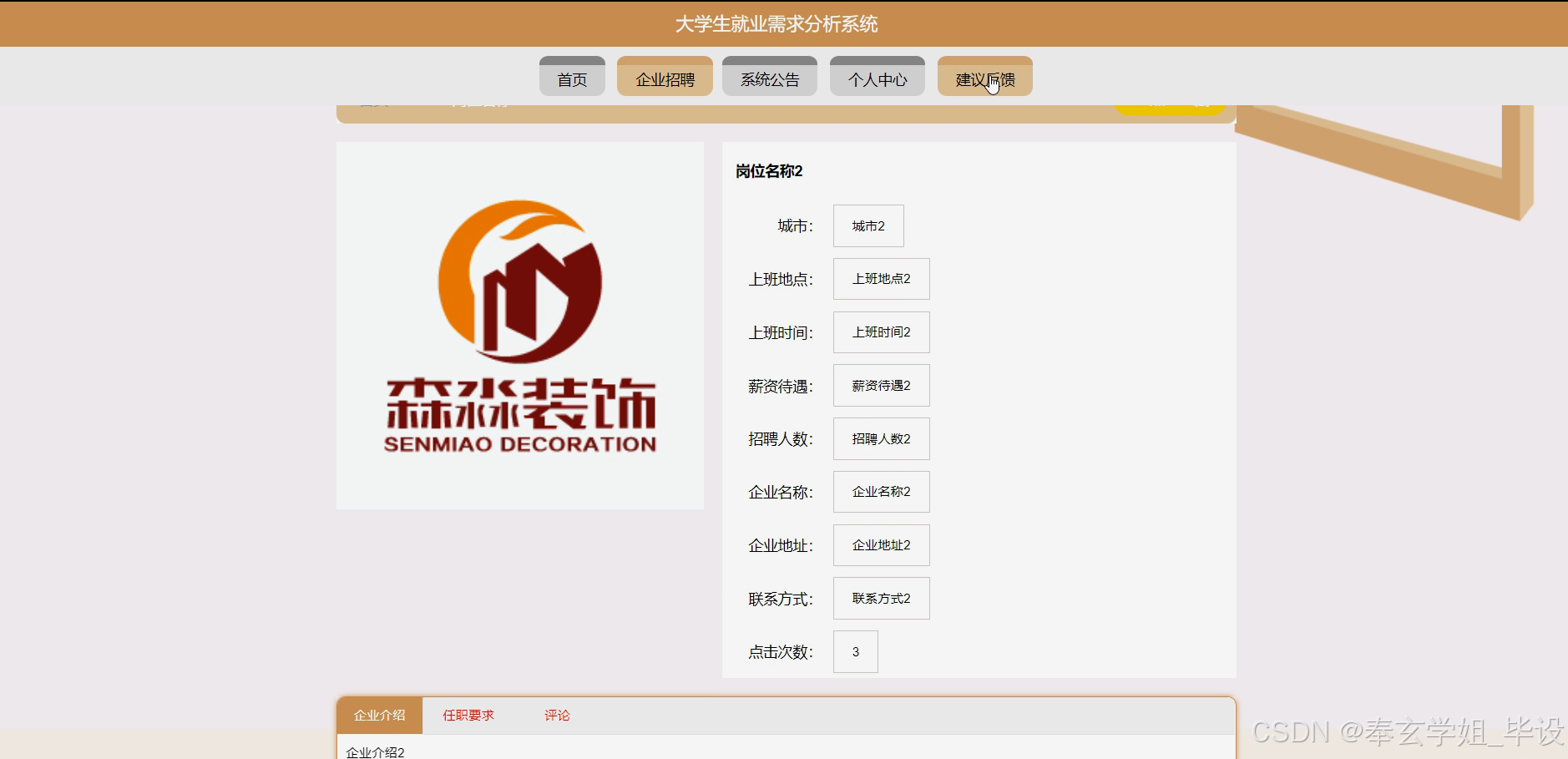This screenshot has width=1568, height=759.
Task: Click the 招聘人数: field label
Action: pos(781,439)
